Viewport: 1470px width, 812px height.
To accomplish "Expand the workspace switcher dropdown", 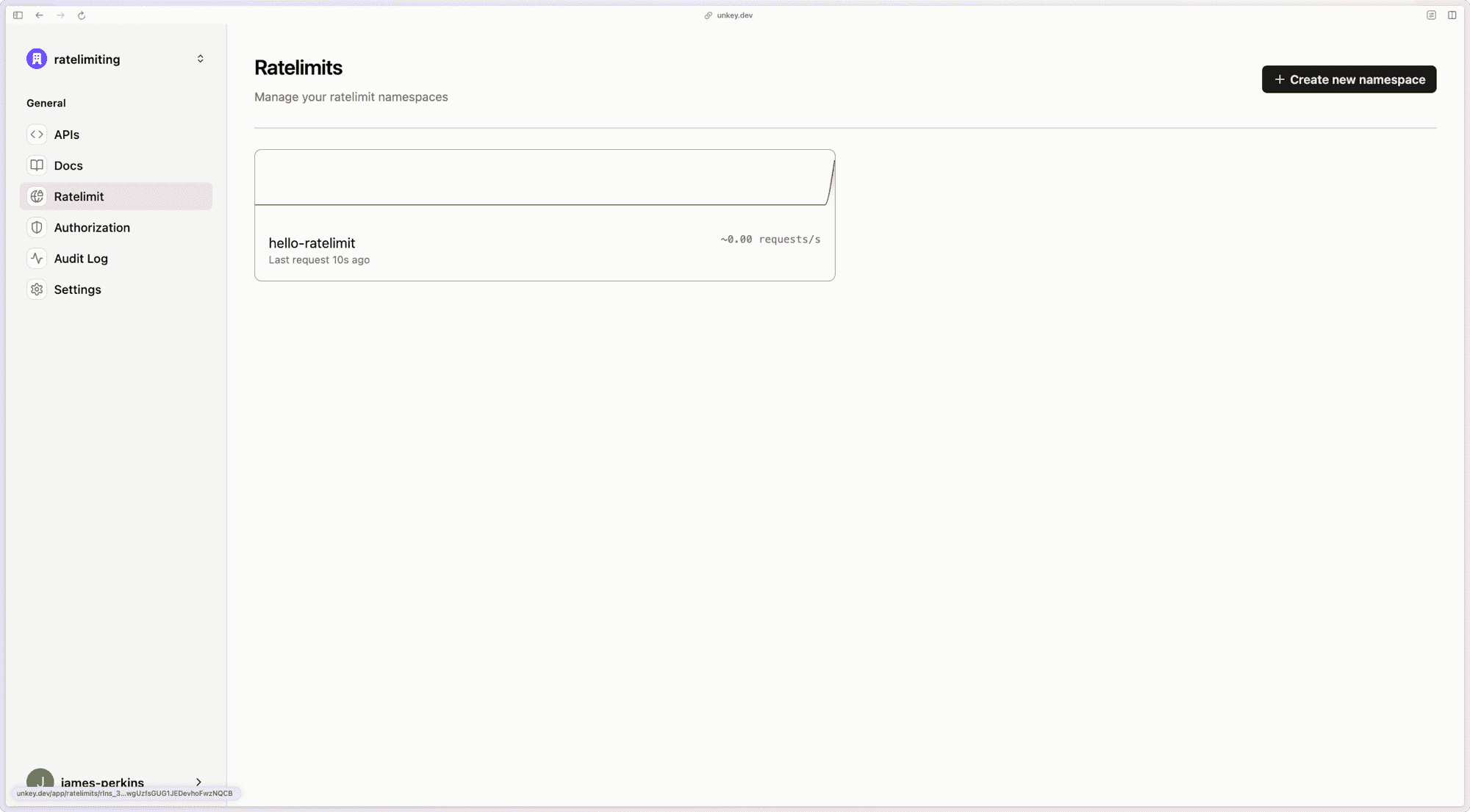I will click(x=200, y=59).
